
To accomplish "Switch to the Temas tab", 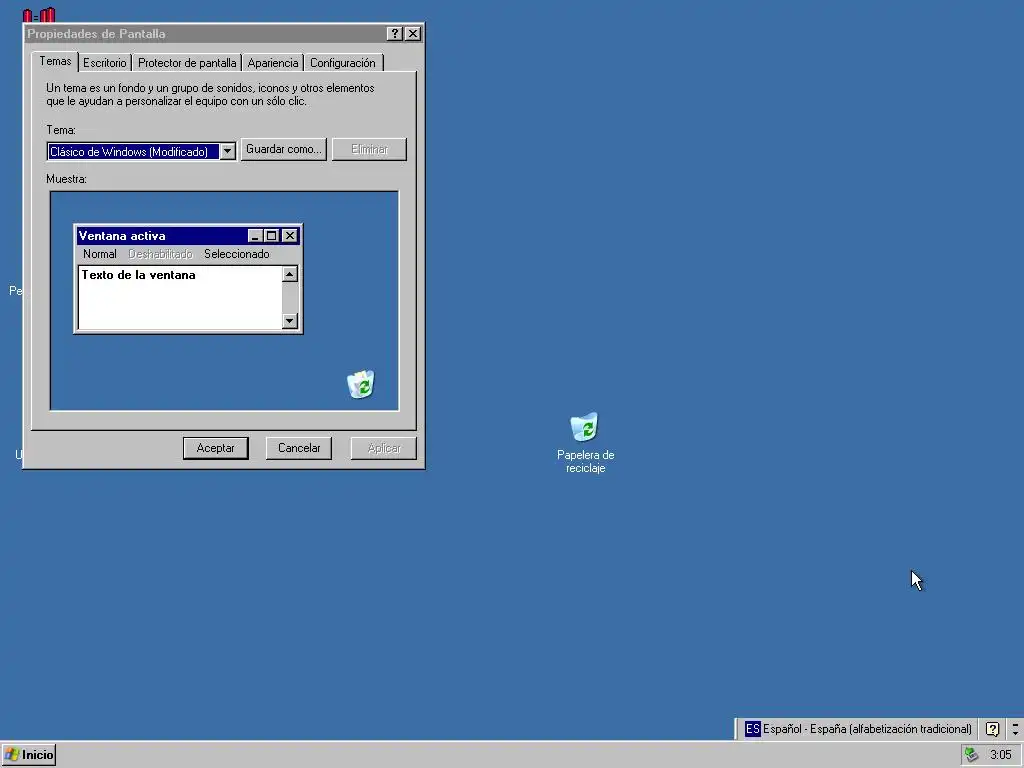I will click(x=55, y=61).
